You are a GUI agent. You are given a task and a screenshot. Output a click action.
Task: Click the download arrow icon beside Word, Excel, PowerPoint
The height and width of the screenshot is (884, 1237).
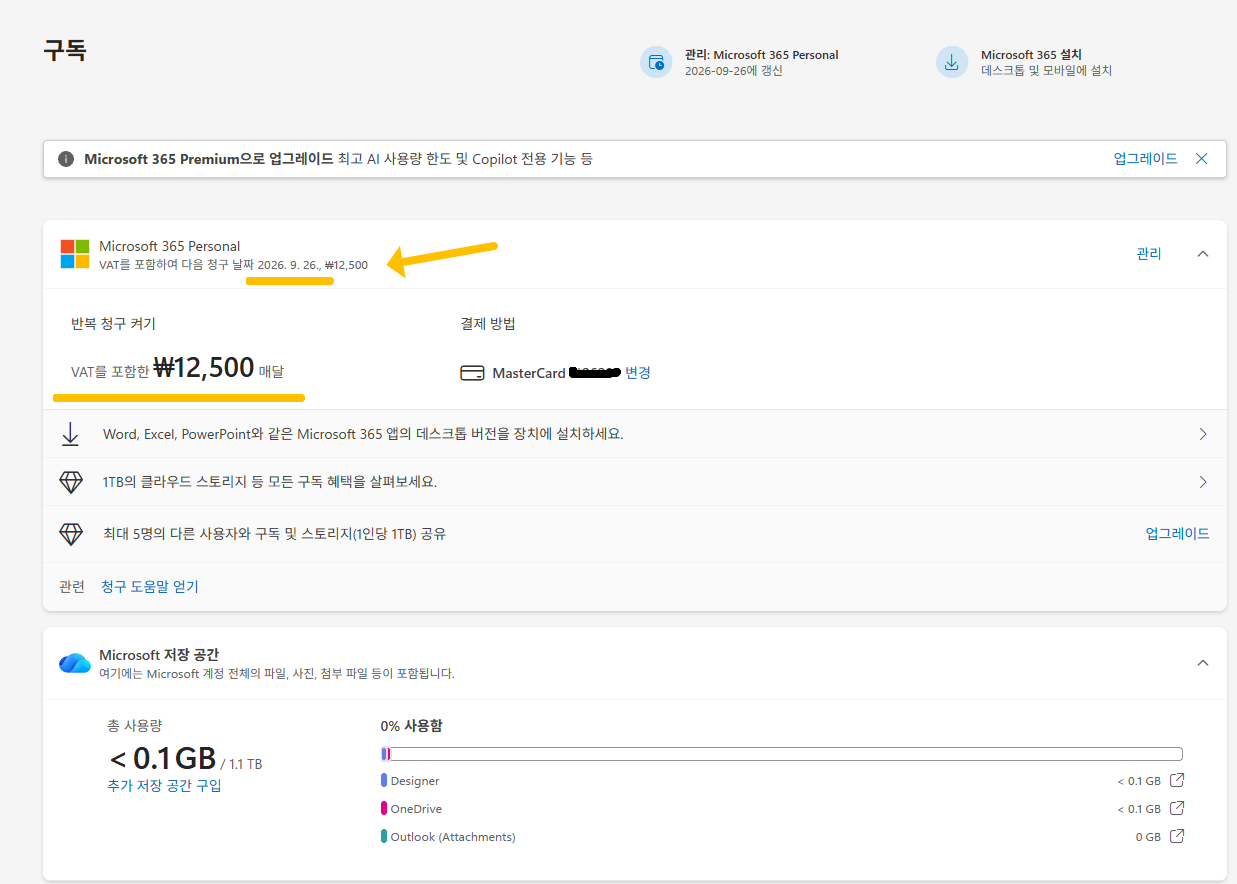70,434
